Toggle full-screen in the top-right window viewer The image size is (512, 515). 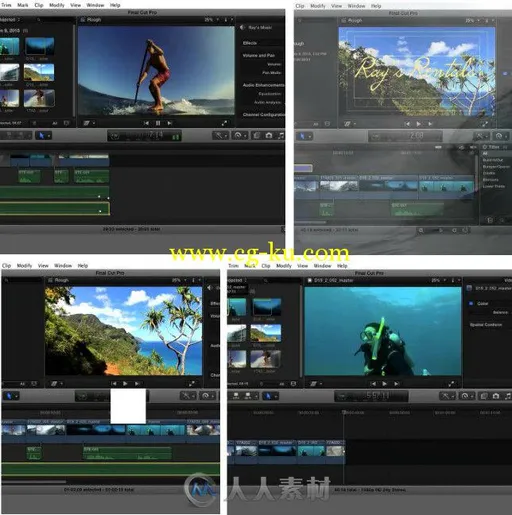coord(485,124)
